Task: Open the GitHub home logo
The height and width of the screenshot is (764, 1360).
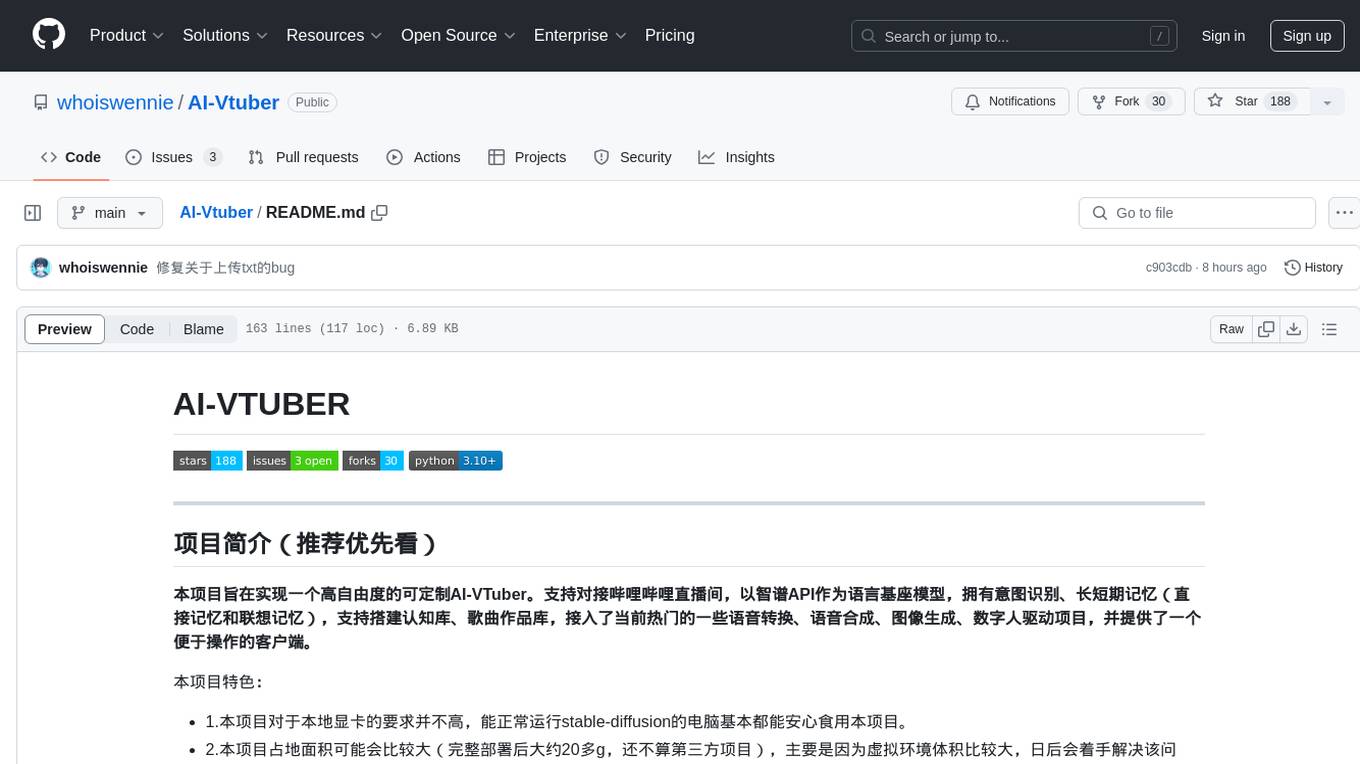Action: 49,35
